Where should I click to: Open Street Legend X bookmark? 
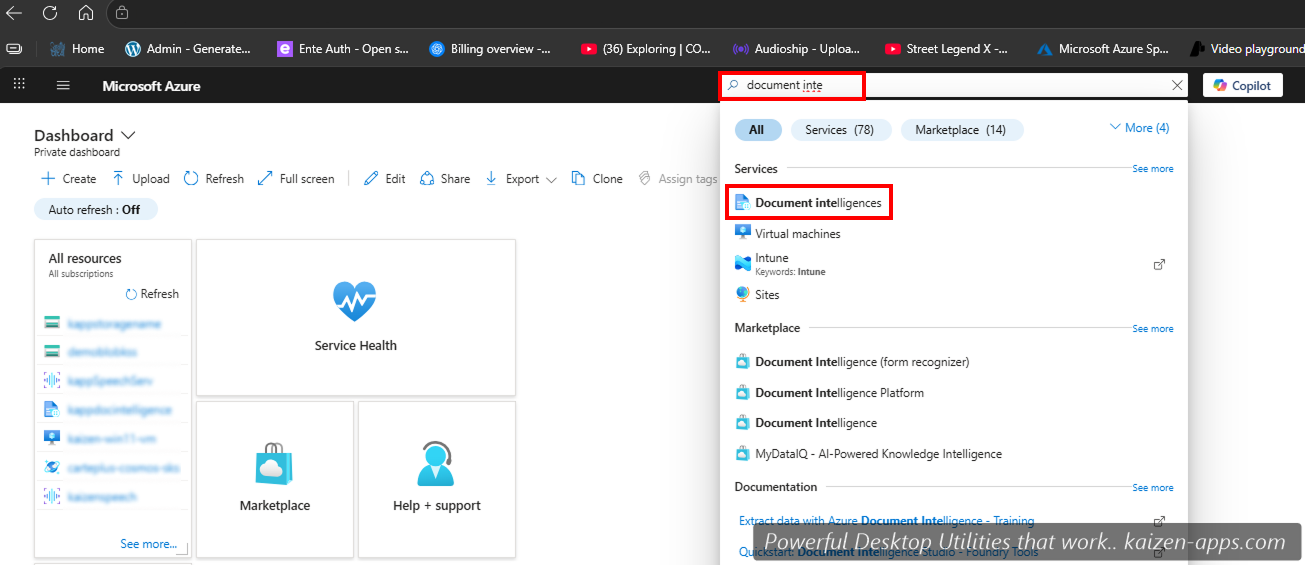[946, 48]
